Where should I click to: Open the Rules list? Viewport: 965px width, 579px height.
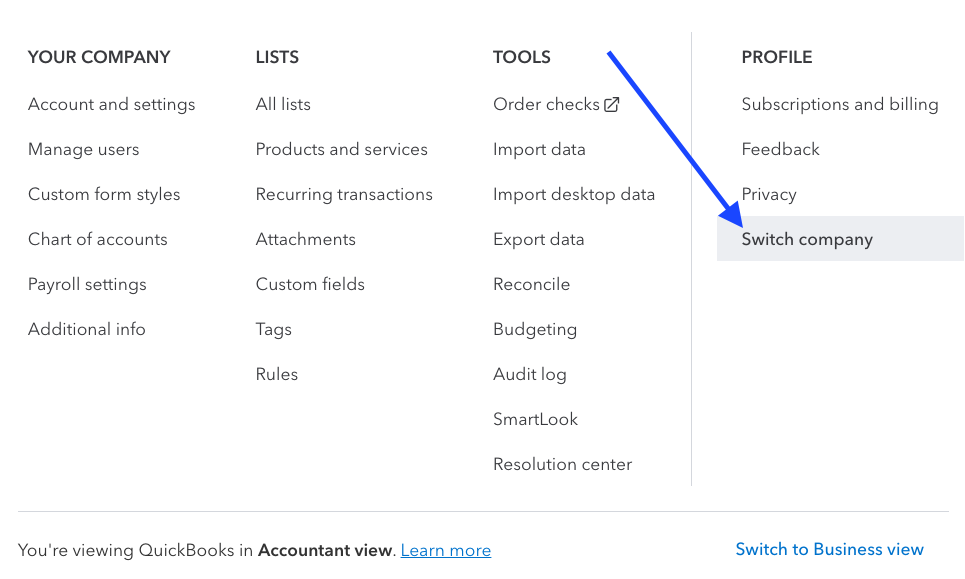pyautogui.click(x=277, y=374)
